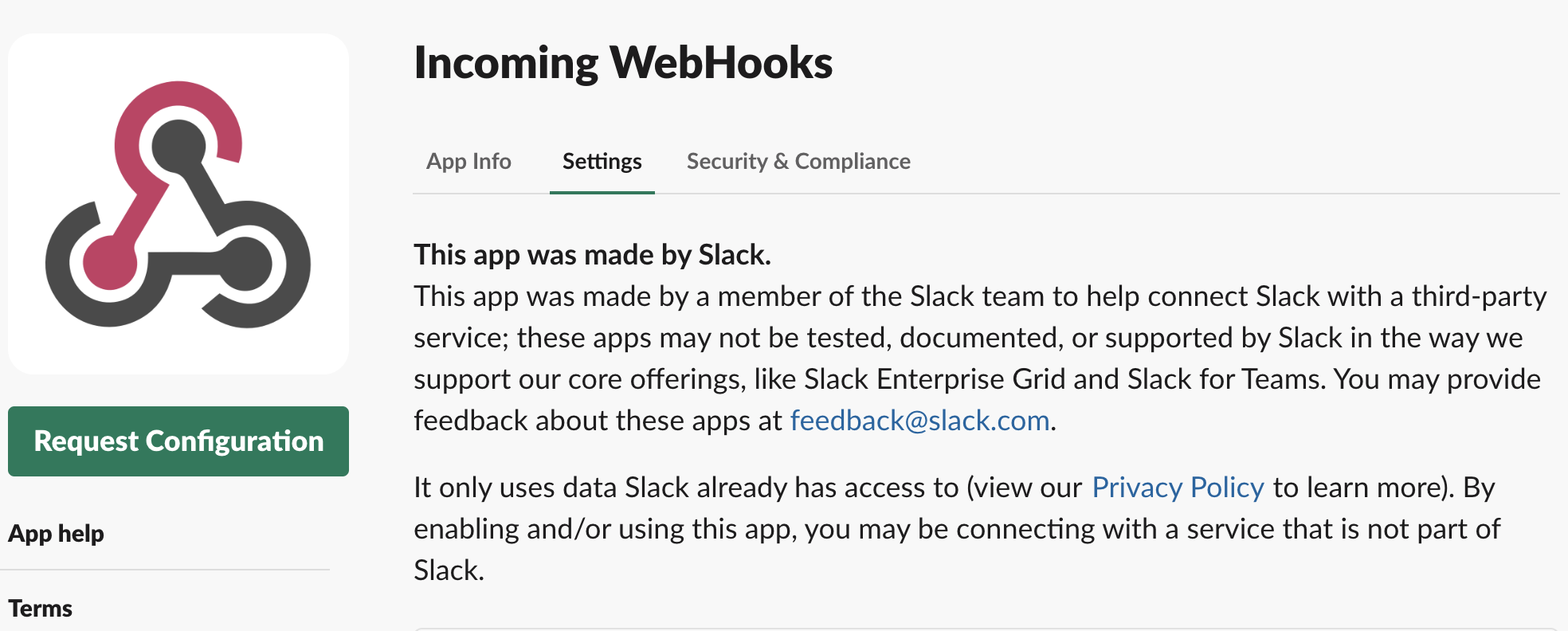Click the bold 'This app was made by Slack.' heading
This screenshot has height=631, width=1568.
click(592, 254)
